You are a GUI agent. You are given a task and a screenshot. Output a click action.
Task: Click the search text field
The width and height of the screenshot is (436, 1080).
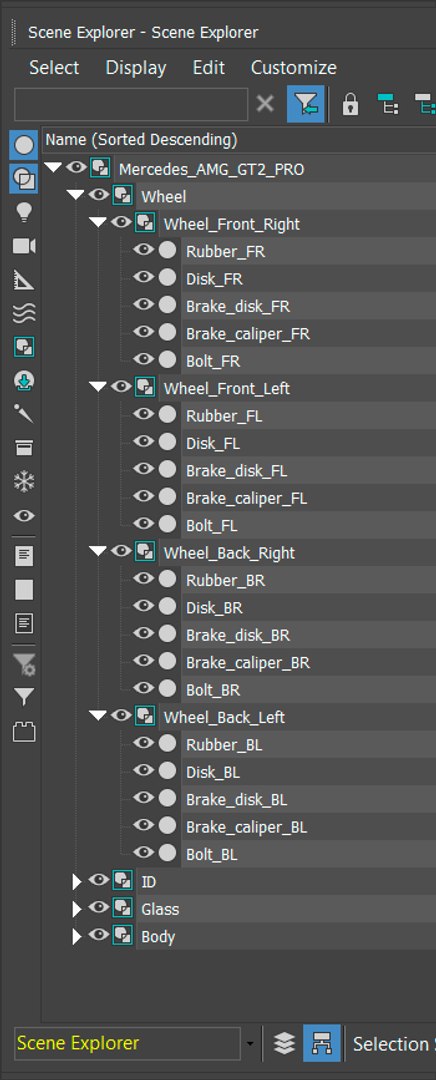pyautogui.click(x=131, y=105)
